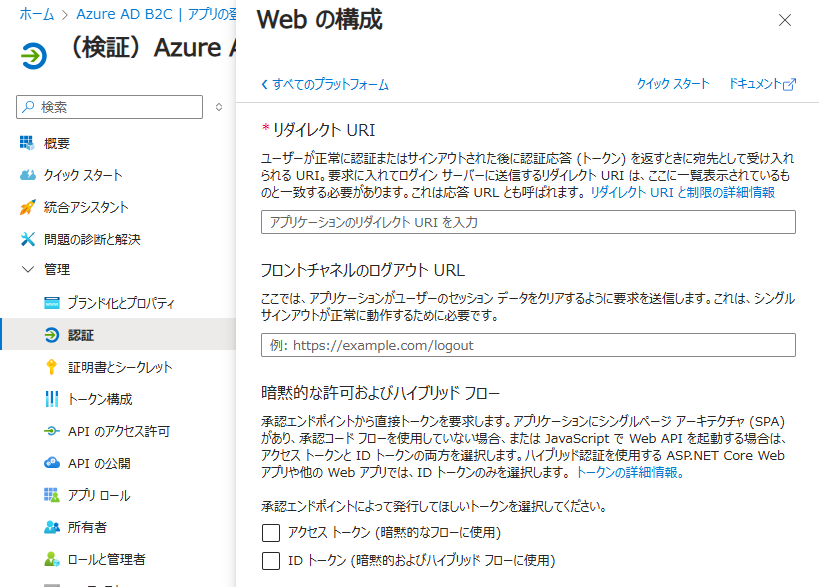This screenshot has width=819, height=587.
Task: Click the トークン構成 bars icon
Action: 52,399
